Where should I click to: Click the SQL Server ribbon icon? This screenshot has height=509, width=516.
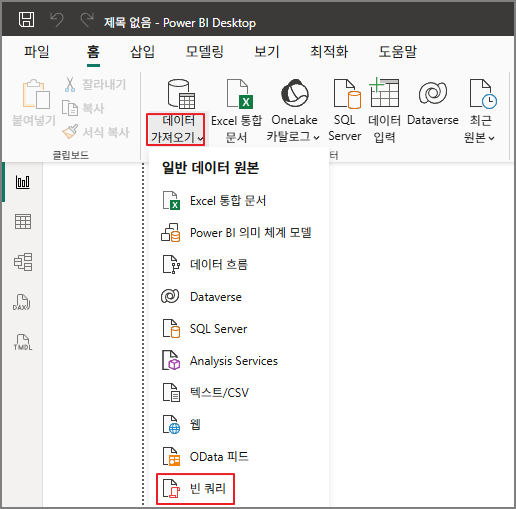click(347, 94)
